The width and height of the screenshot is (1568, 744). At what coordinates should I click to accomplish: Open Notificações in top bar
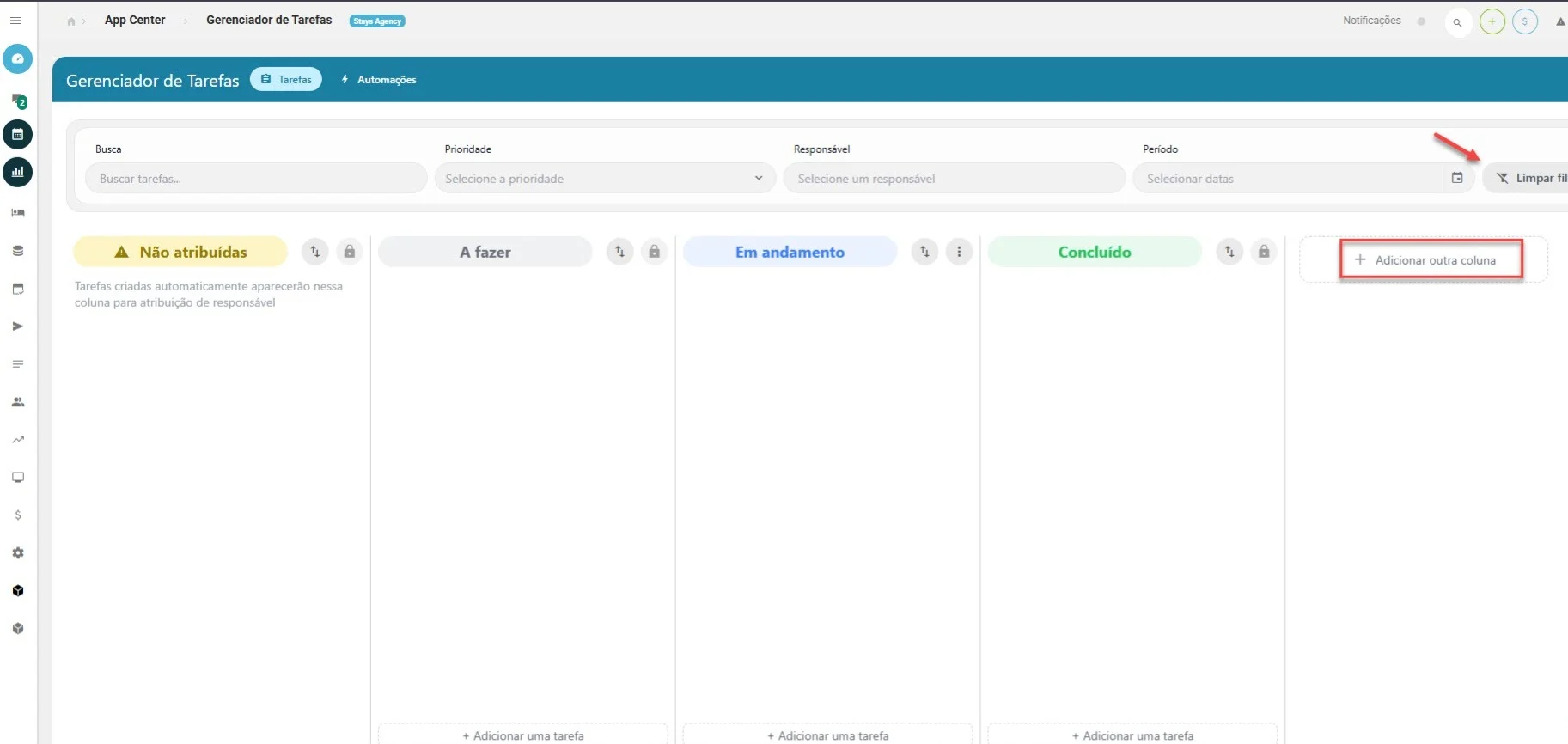[x=1372, y=21]
